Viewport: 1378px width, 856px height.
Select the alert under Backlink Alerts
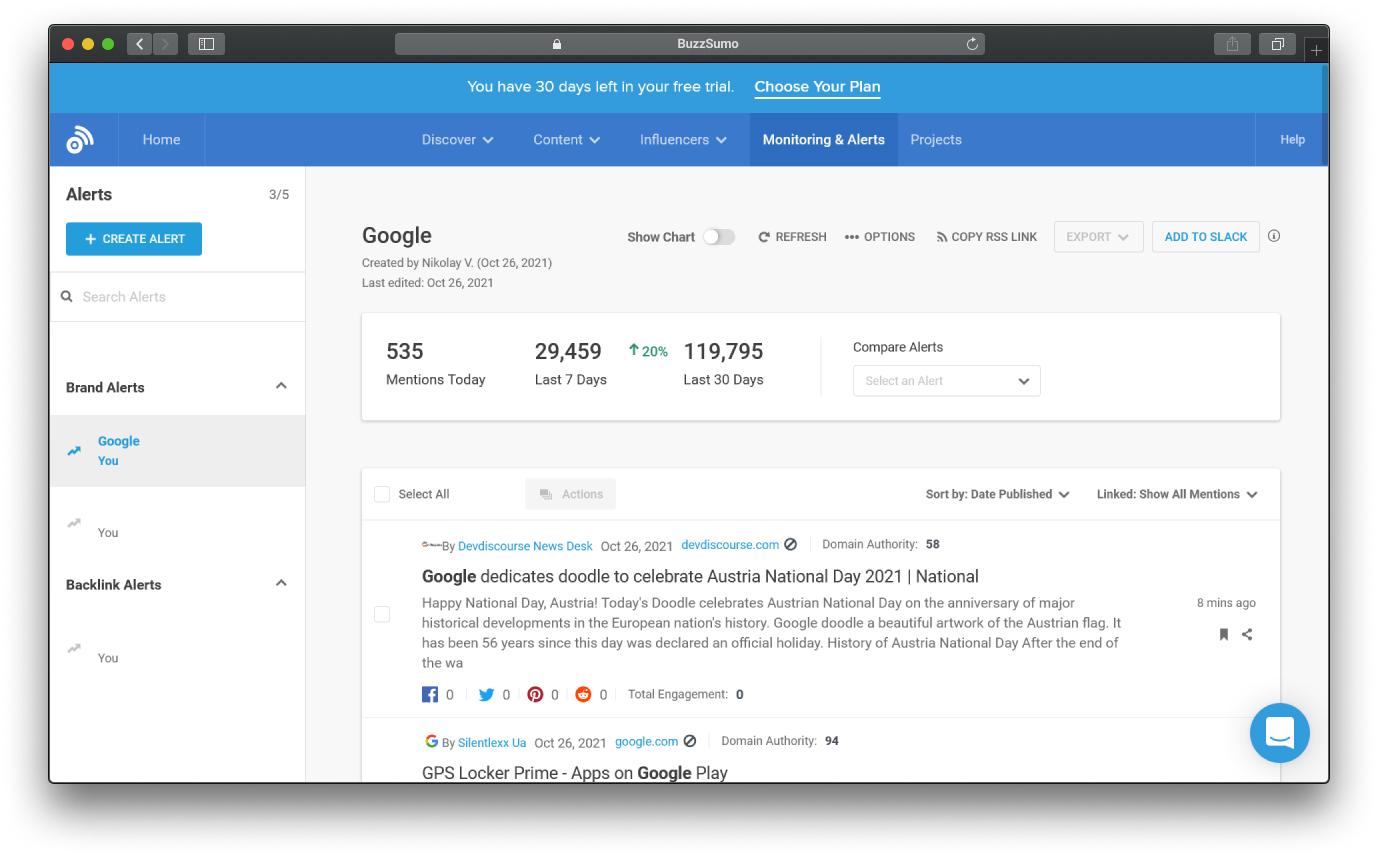pos(178,649)
